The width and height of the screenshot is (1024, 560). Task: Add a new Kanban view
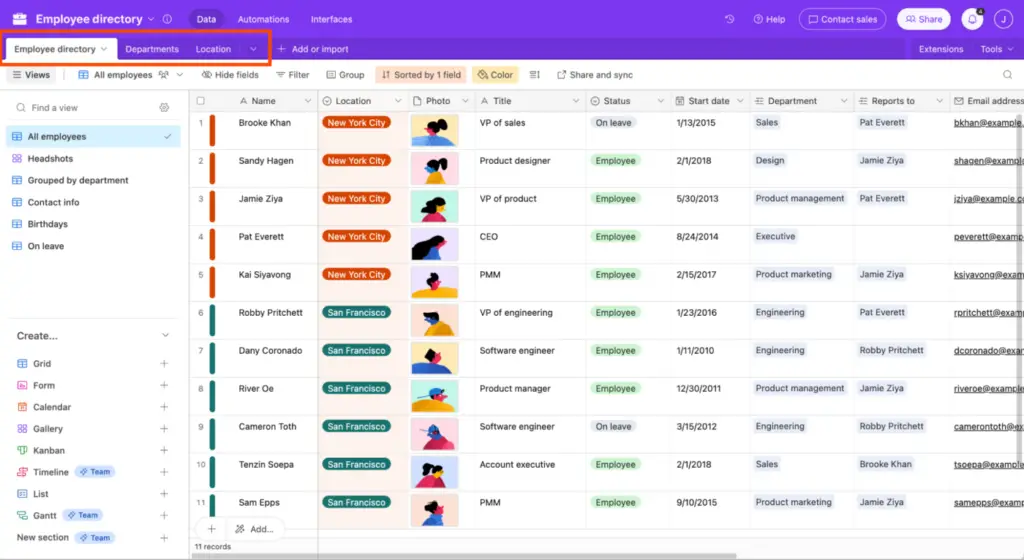click(x=164, y=450)
